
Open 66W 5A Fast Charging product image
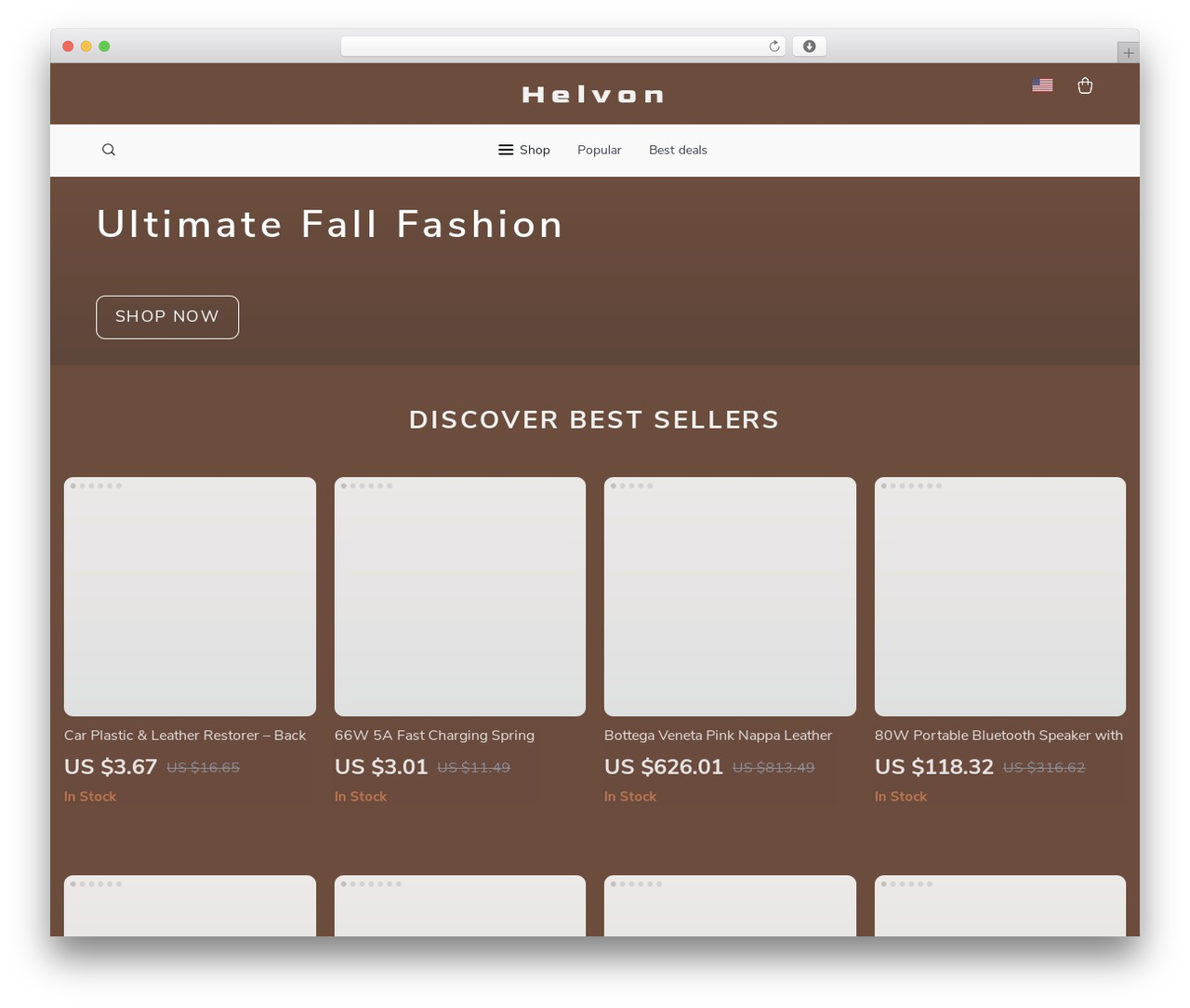460,596
